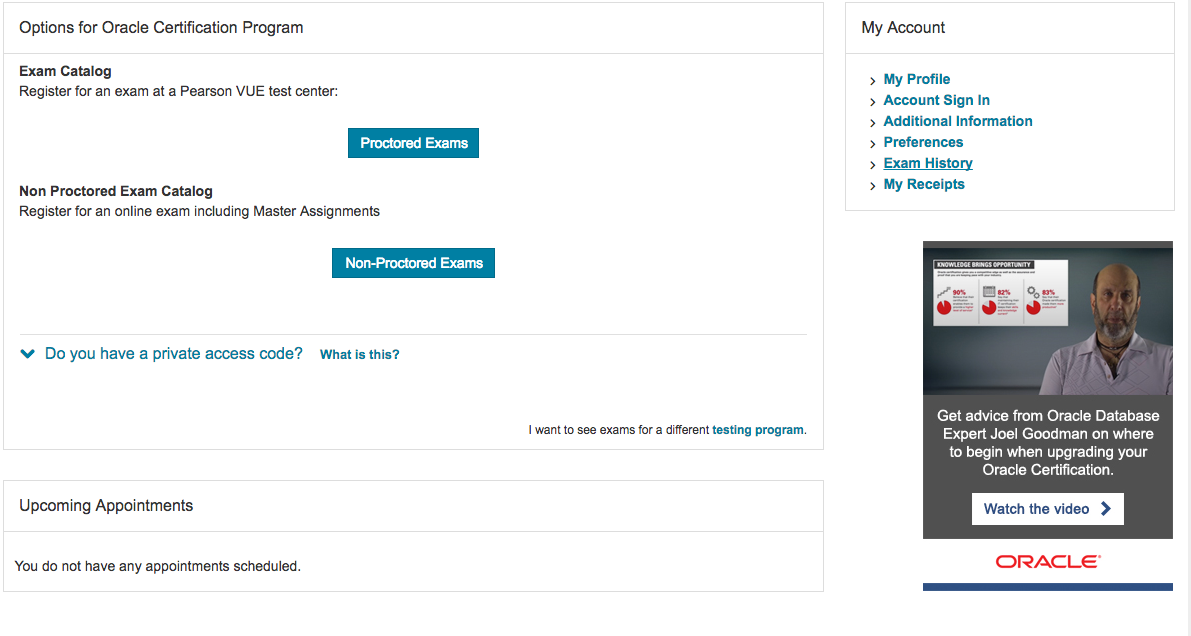This screenshot has width=1191, height=636.
Task: Go to Account Sign In
Action: click(x=936, y=100)
